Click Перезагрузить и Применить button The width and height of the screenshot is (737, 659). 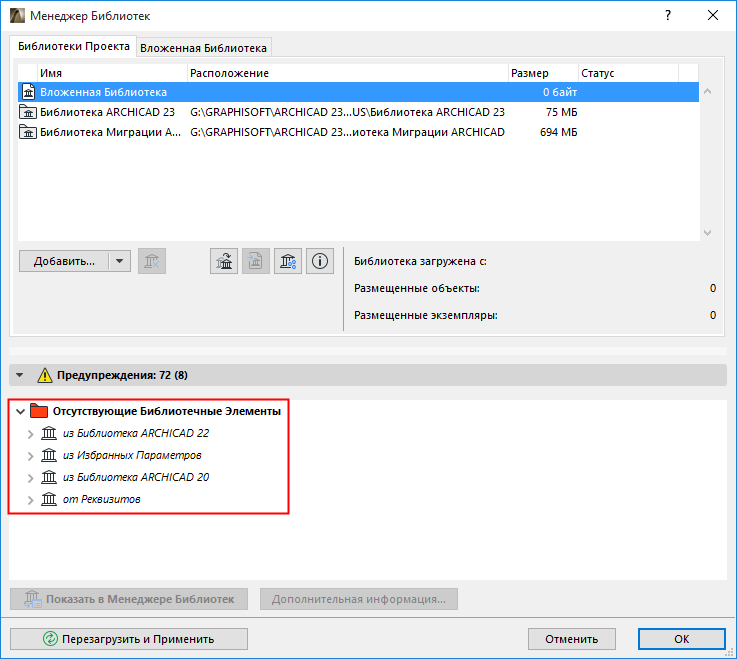129,639
